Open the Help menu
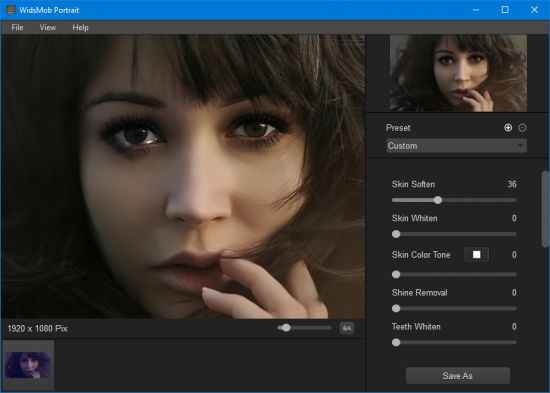Viewport: 550px width, 393px height. coord(80,28)
